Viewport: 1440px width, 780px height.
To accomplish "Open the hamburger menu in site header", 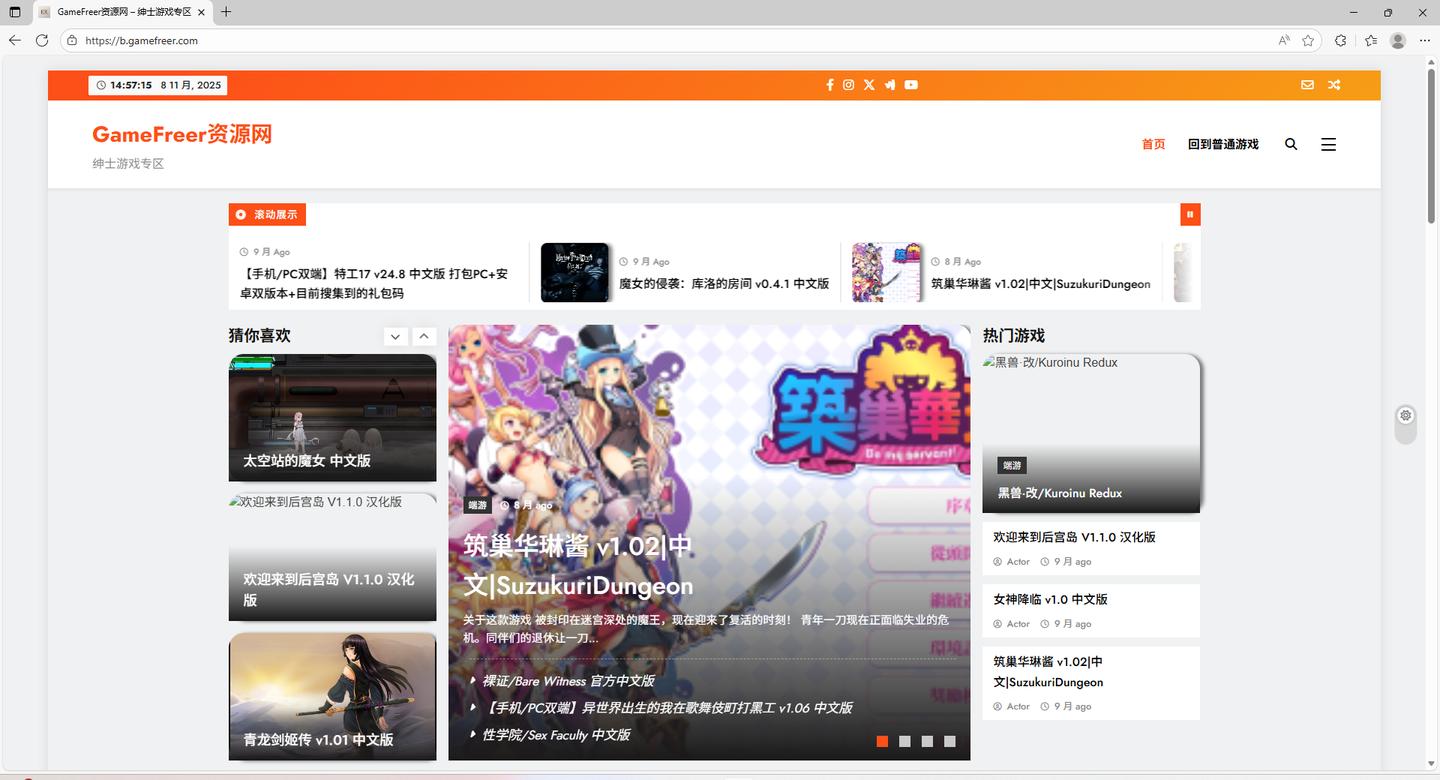I will point(1328,144).
